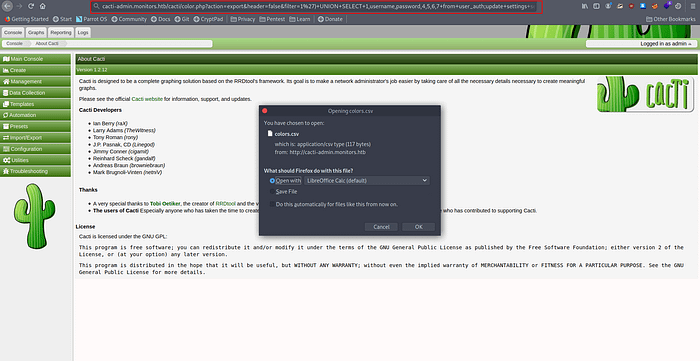Click the URL address bar
The image size is (700, 361).
[x=317, y=6]
